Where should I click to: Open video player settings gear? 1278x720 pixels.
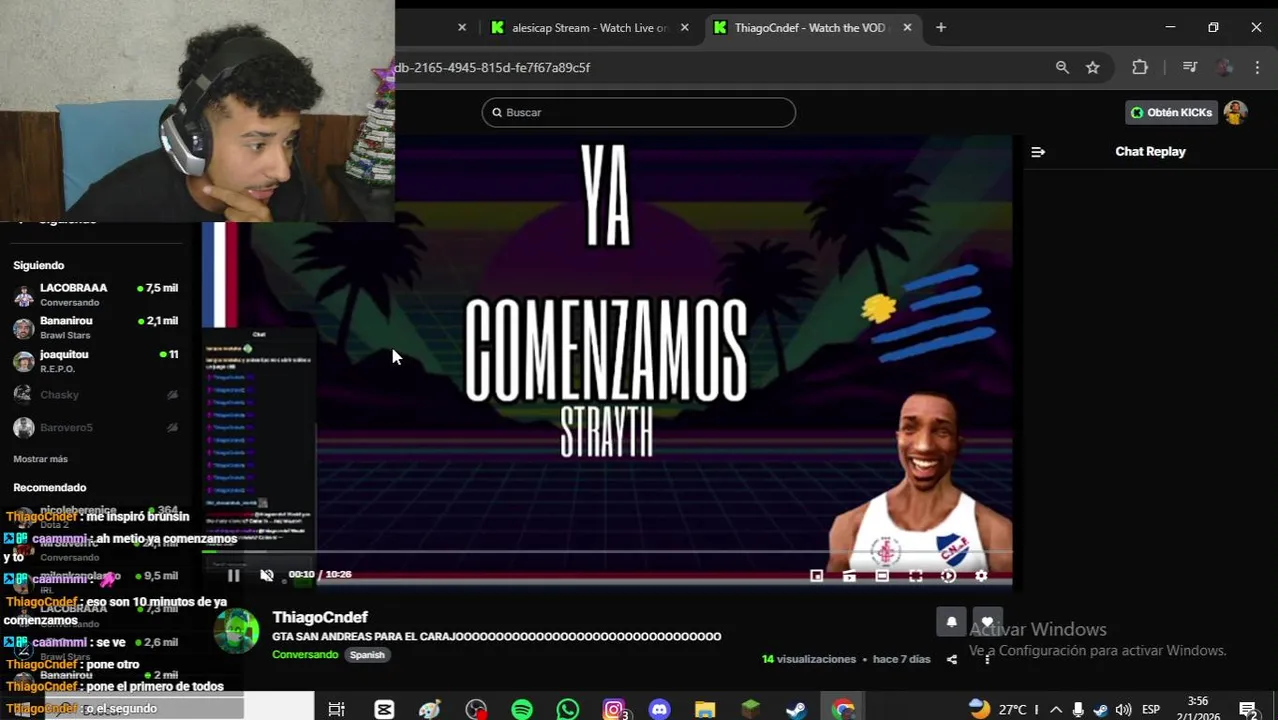coord(981,575)
